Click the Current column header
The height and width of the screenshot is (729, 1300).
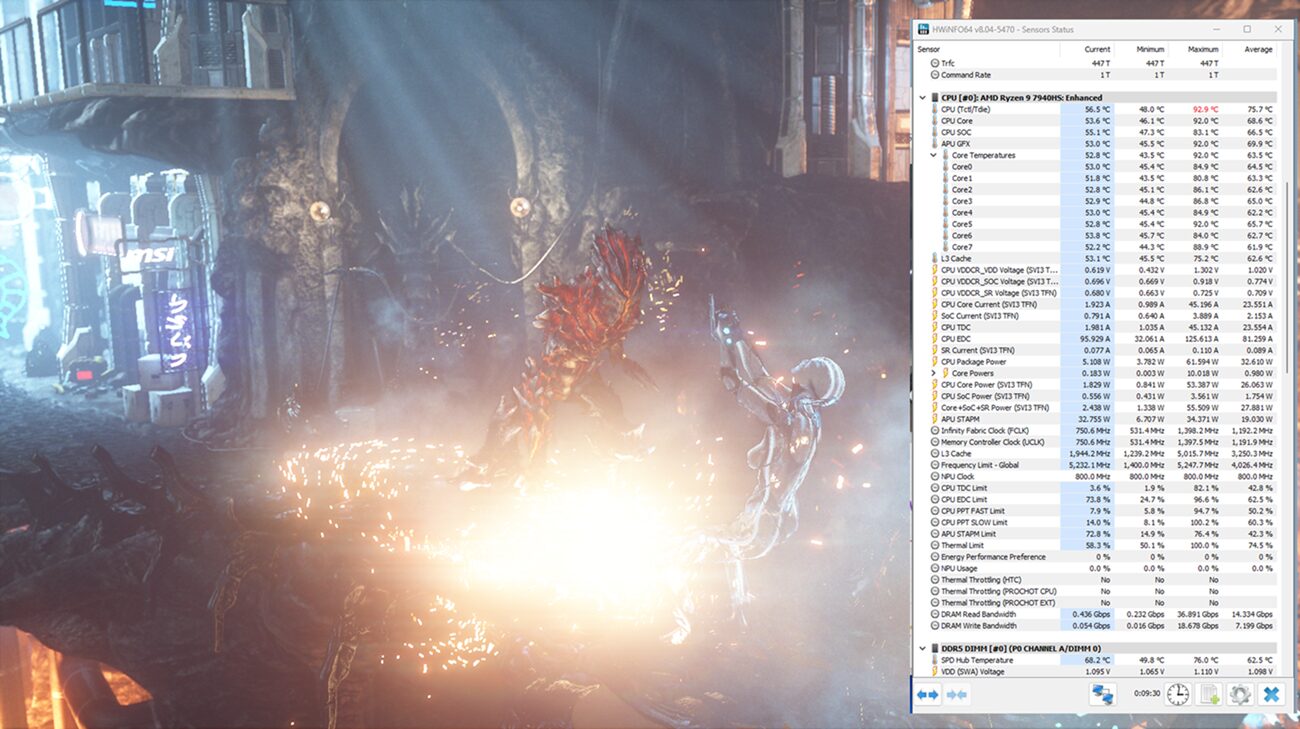pos(1087,49)
